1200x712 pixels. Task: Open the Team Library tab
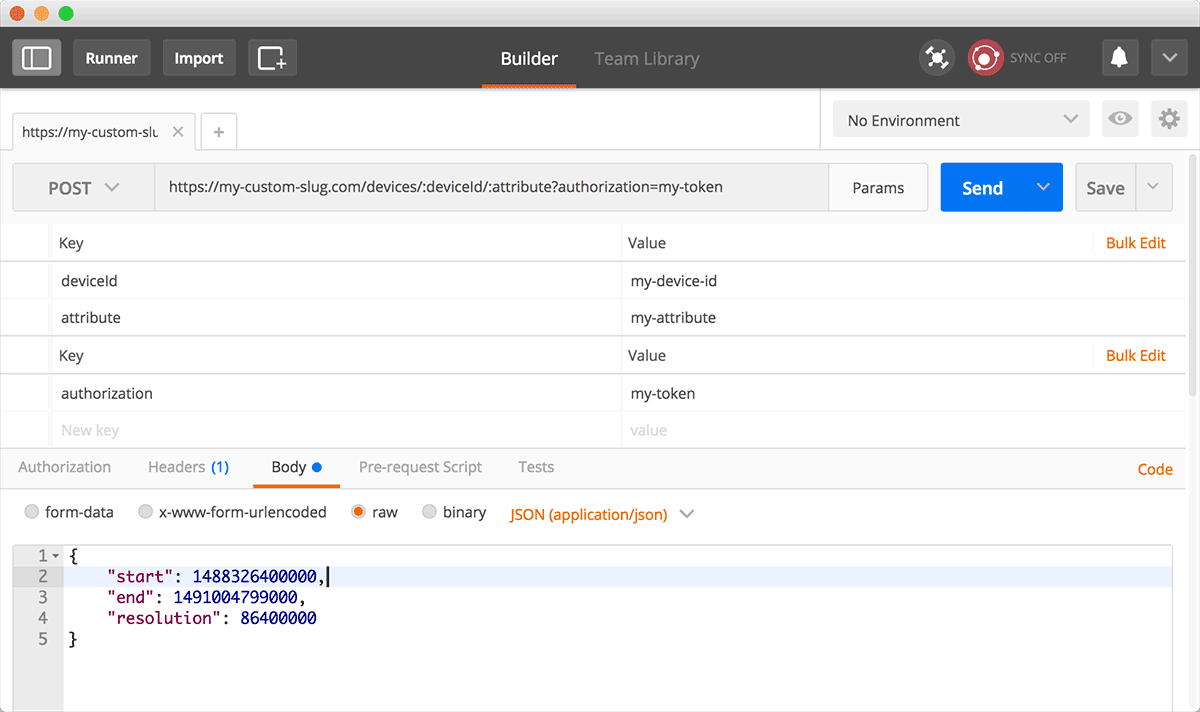[647, 59]
